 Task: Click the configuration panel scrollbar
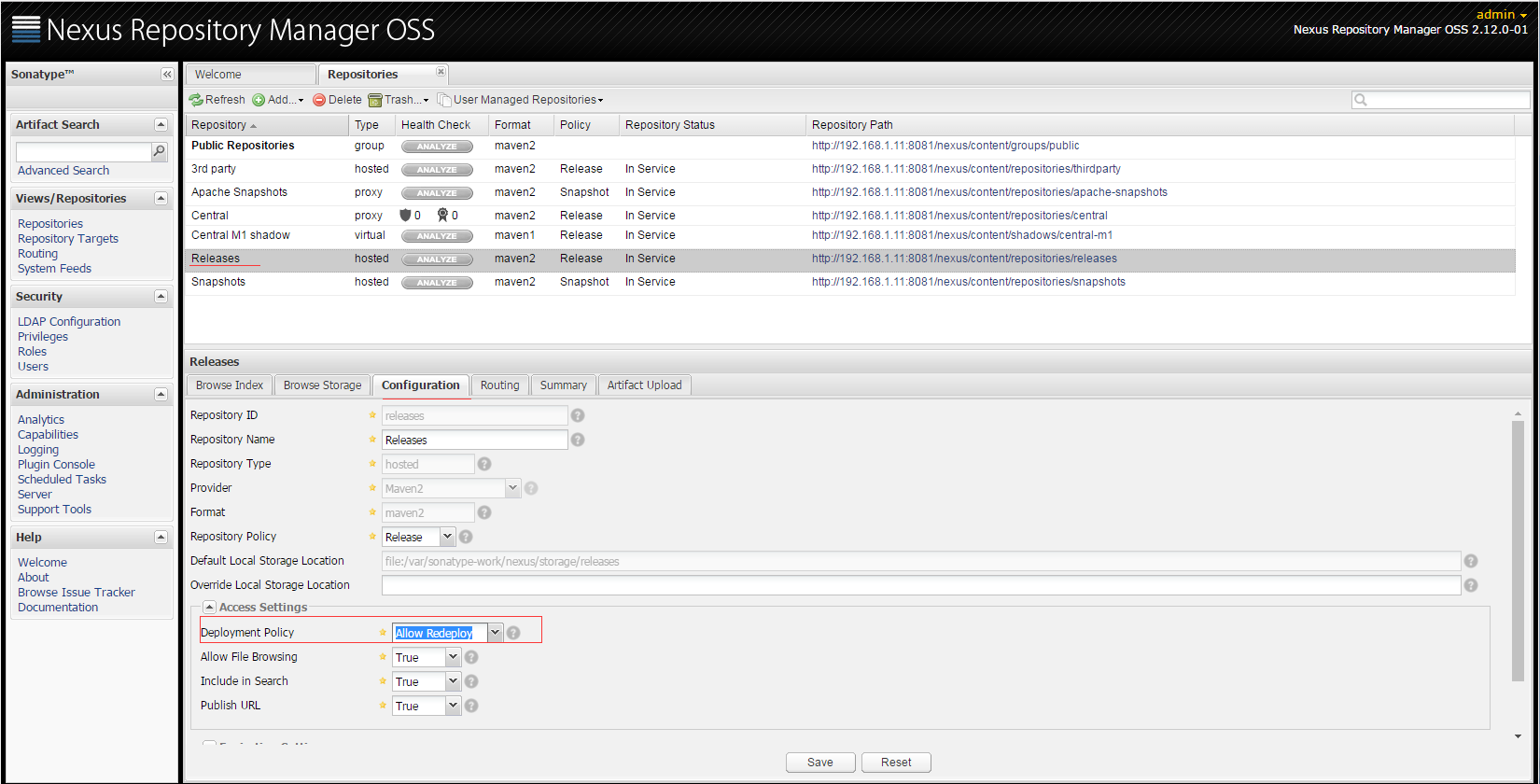point(1518,551)
